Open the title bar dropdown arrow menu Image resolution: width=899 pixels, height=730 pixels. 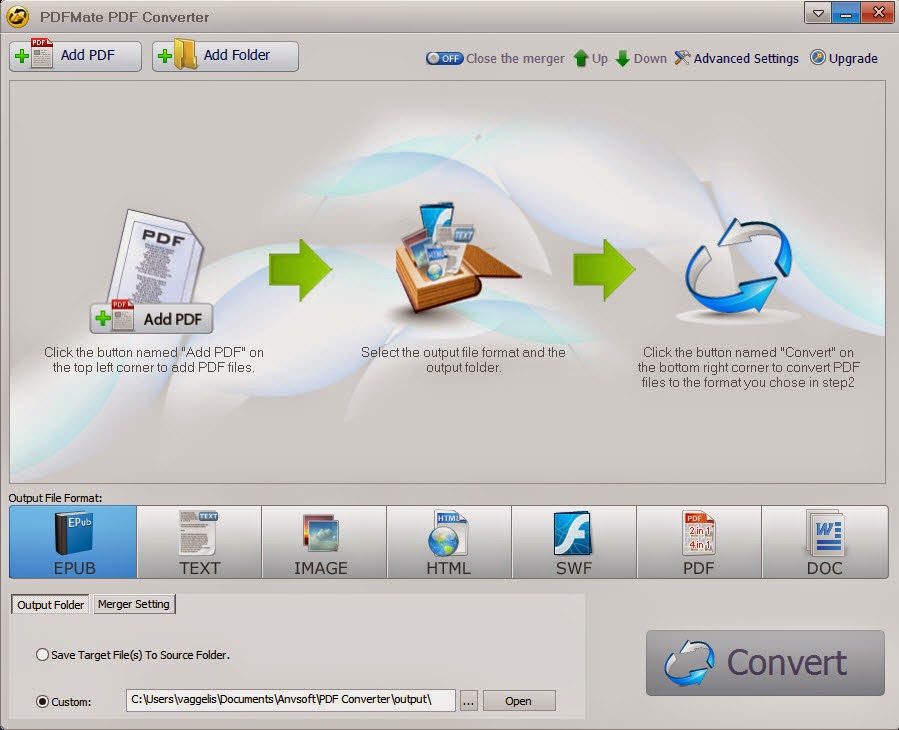818,13
